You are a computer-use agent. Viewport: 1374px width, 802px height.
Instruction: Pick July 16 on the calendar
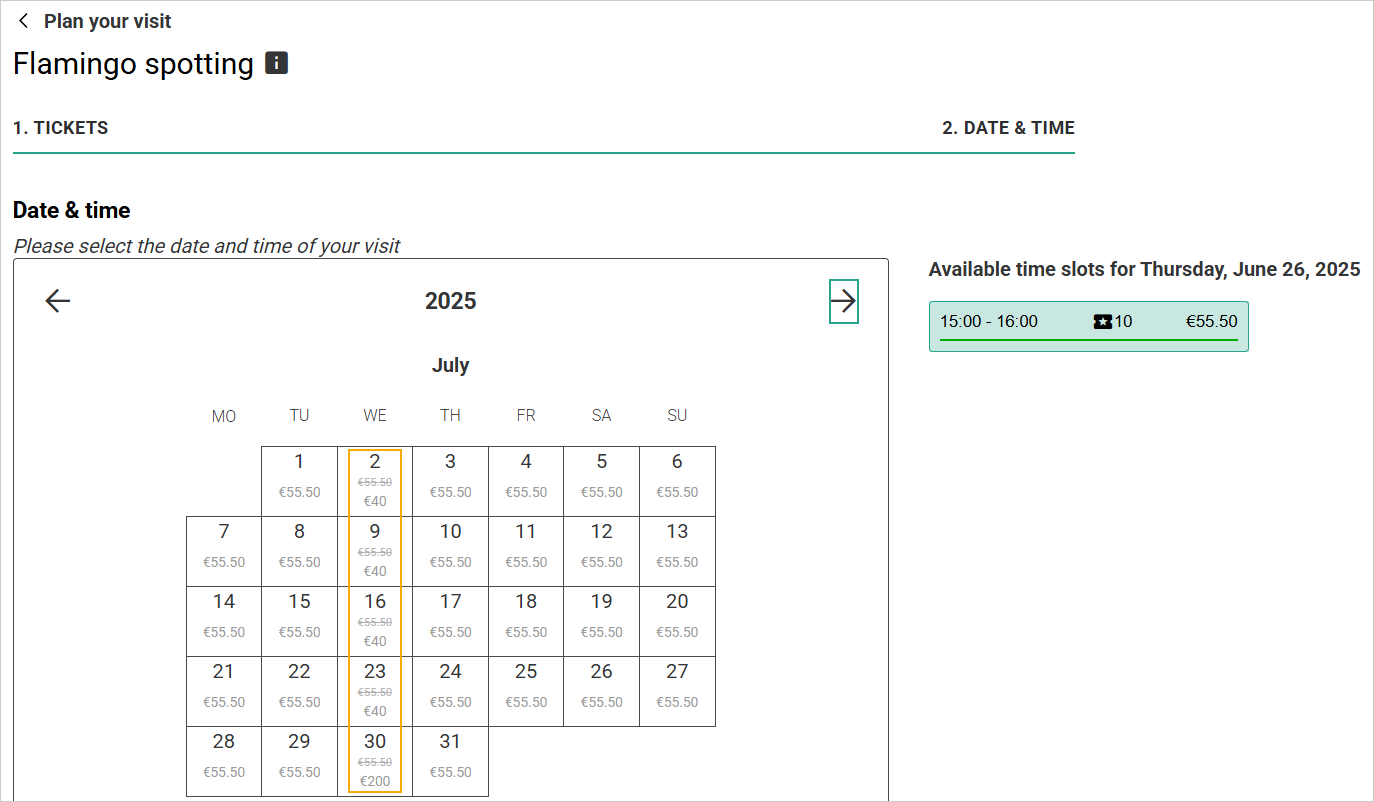[375, 621]
